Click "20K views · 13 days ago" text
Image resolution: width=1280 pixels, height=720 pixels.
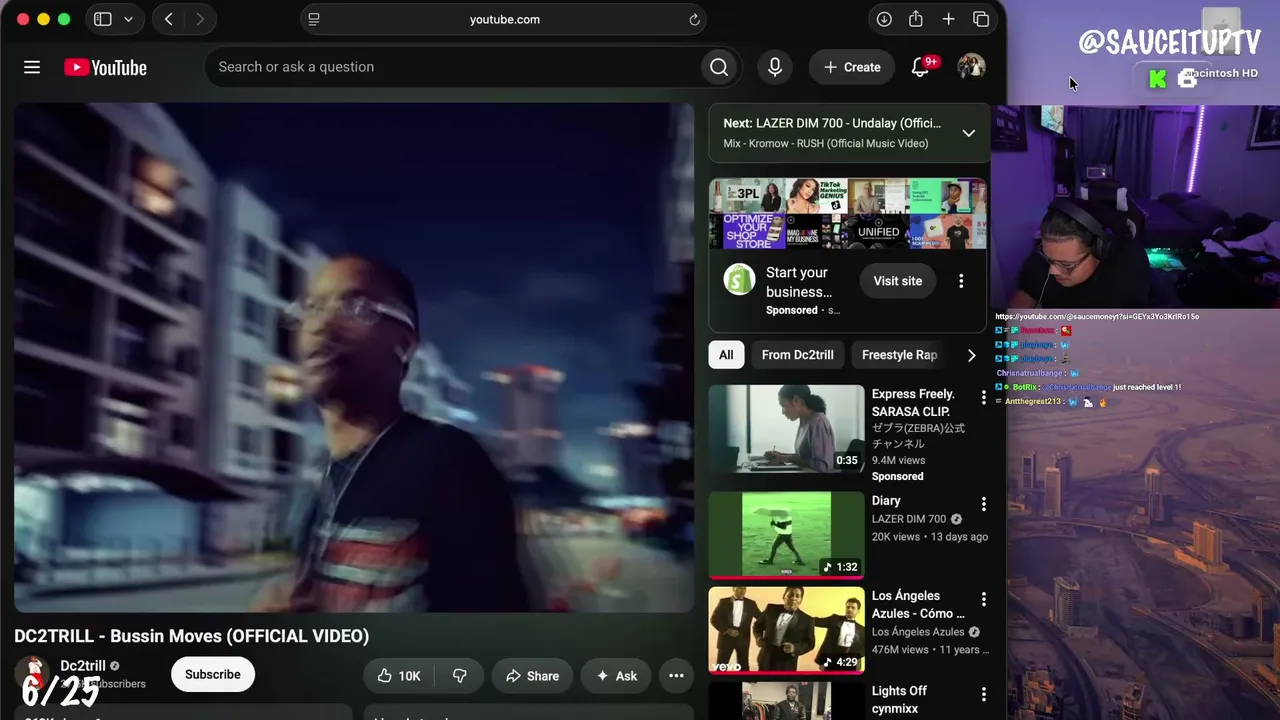(x=930, y=537)
